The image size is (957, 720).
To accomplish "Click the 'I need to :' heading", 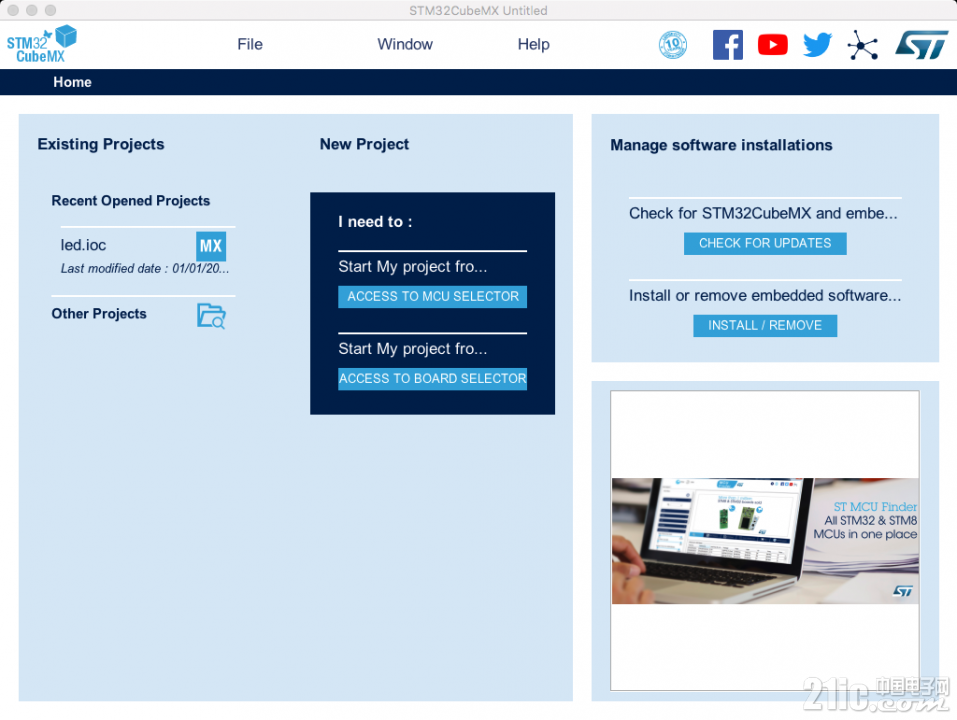I will pyautogui.click(x=375, y=222).
